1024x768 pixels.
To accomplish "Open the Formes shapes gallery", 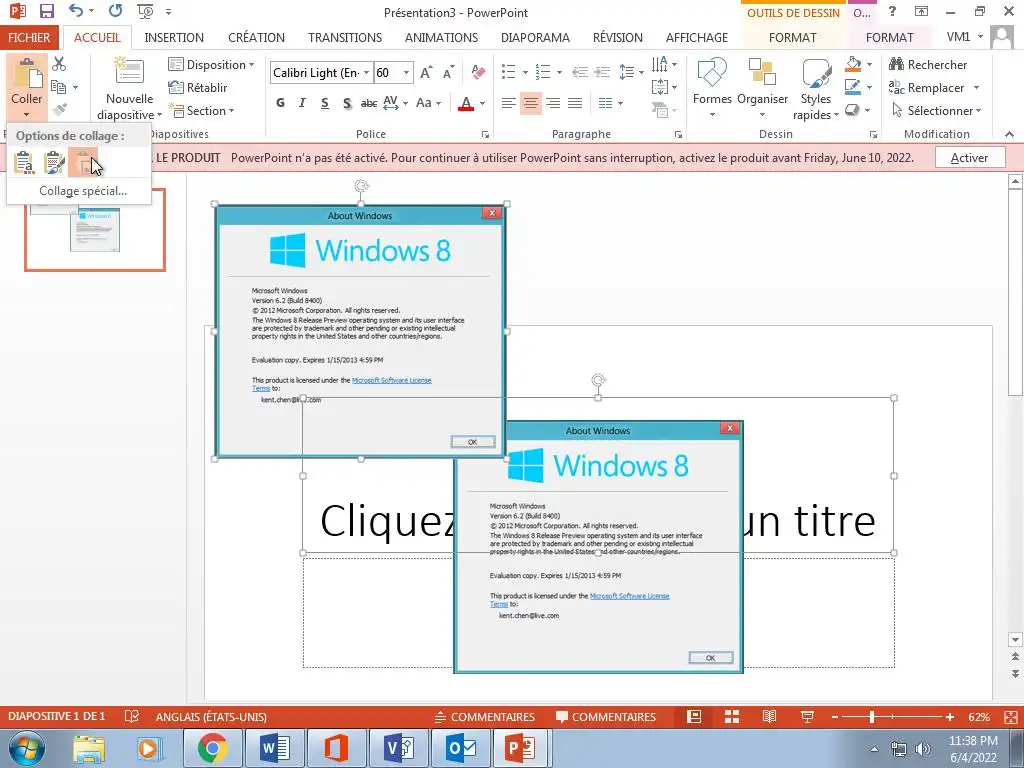I will click(712, 88).
